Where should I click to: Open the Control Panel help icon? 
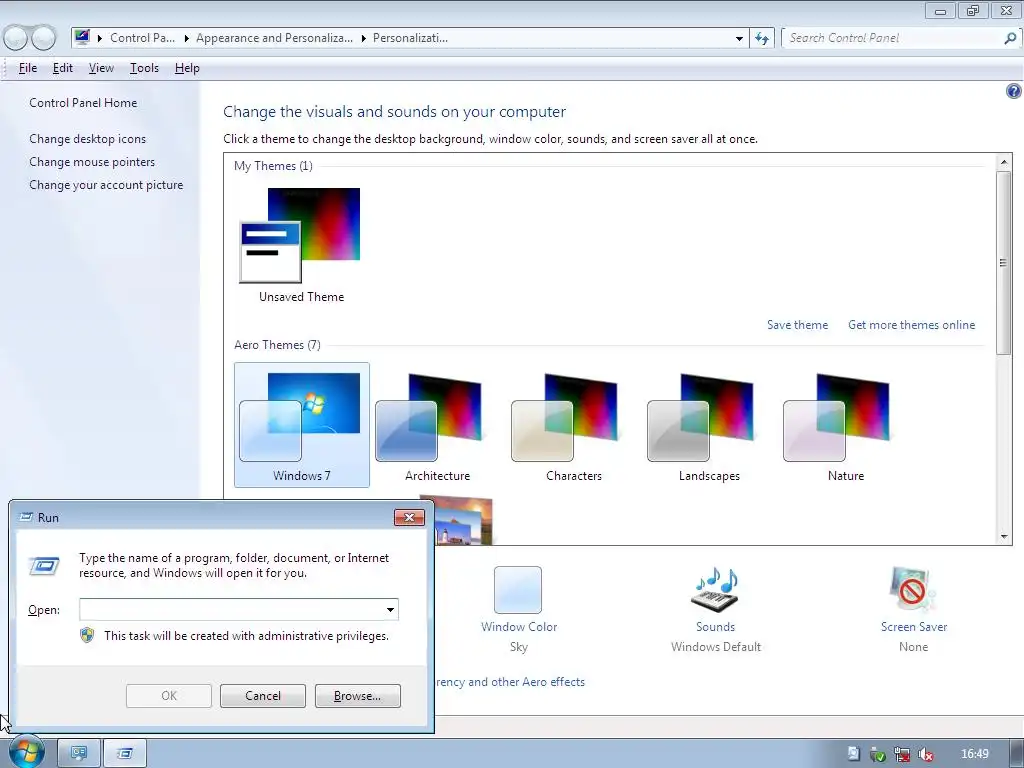coord(1013,91)
